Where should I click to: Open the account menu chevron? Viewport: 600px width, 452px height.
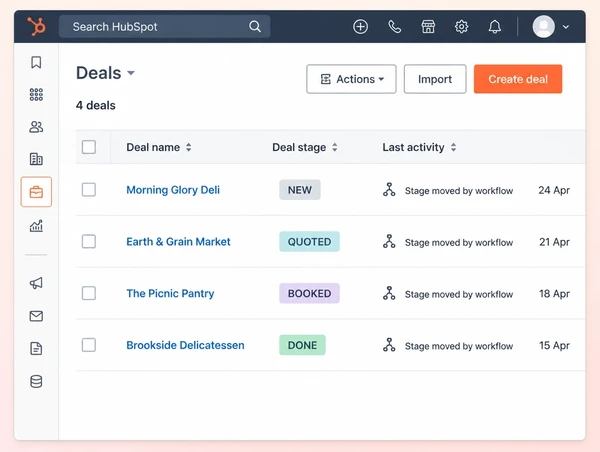click(566, 27)
